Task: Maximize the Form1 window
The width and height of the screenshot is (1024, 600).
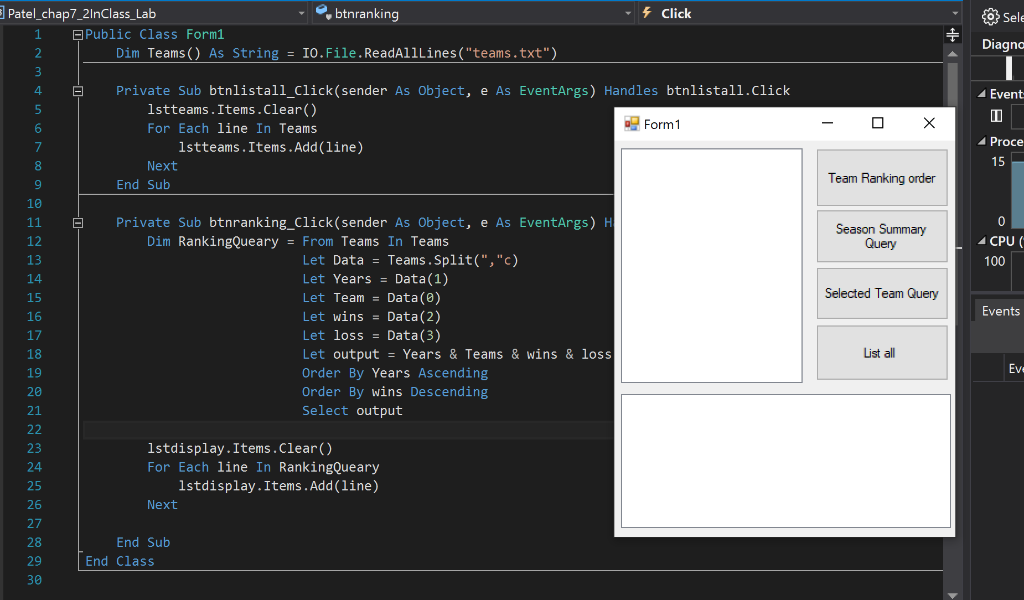Action: point(878,123)
